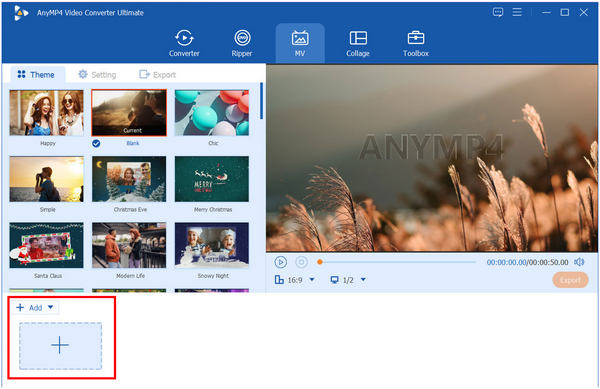Switch to the MV module
Viewport: 600px width, 389px height.
coord(300,43)
